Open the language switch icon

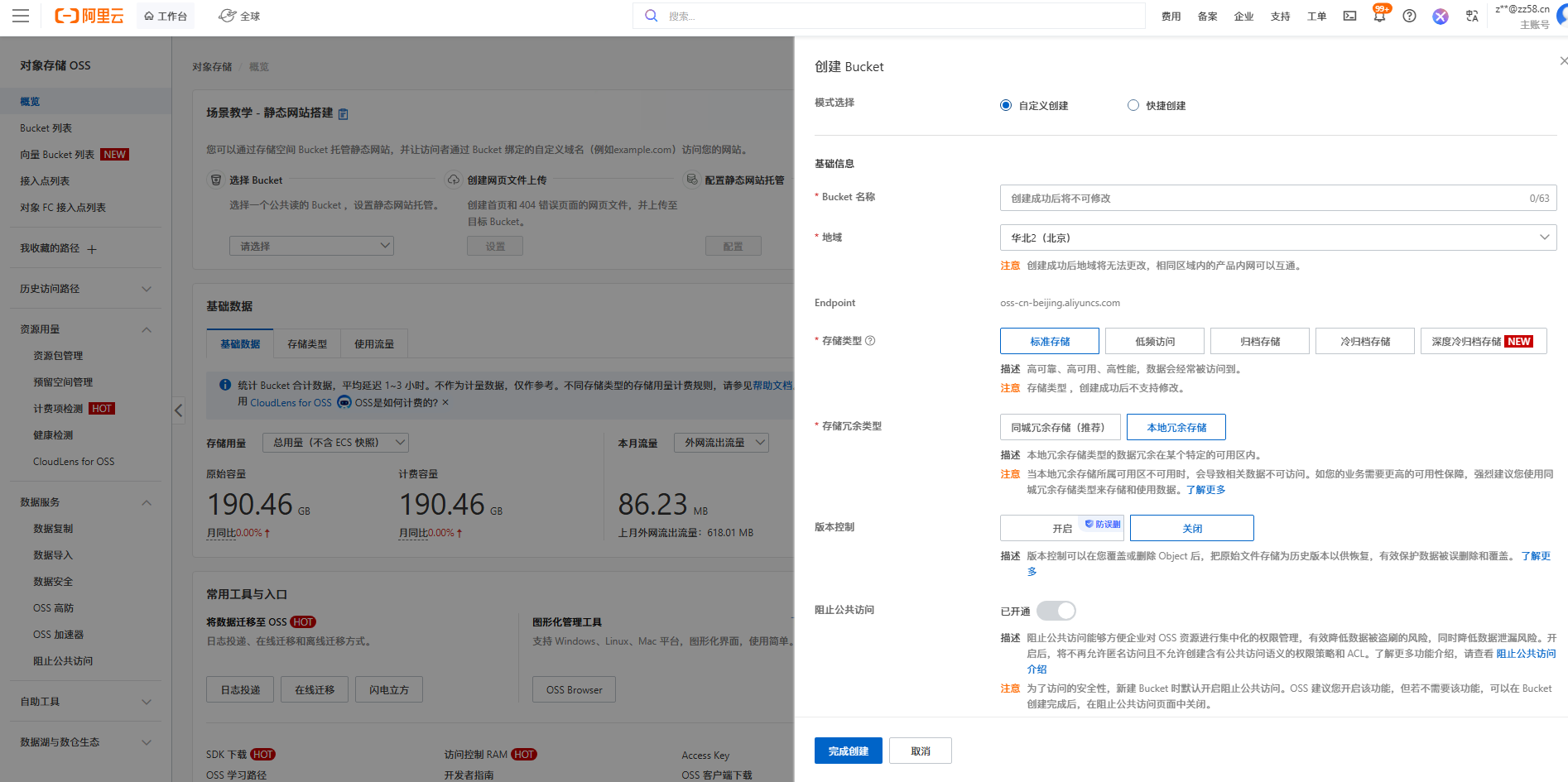pyautogui.click(x=1472, y=16)
